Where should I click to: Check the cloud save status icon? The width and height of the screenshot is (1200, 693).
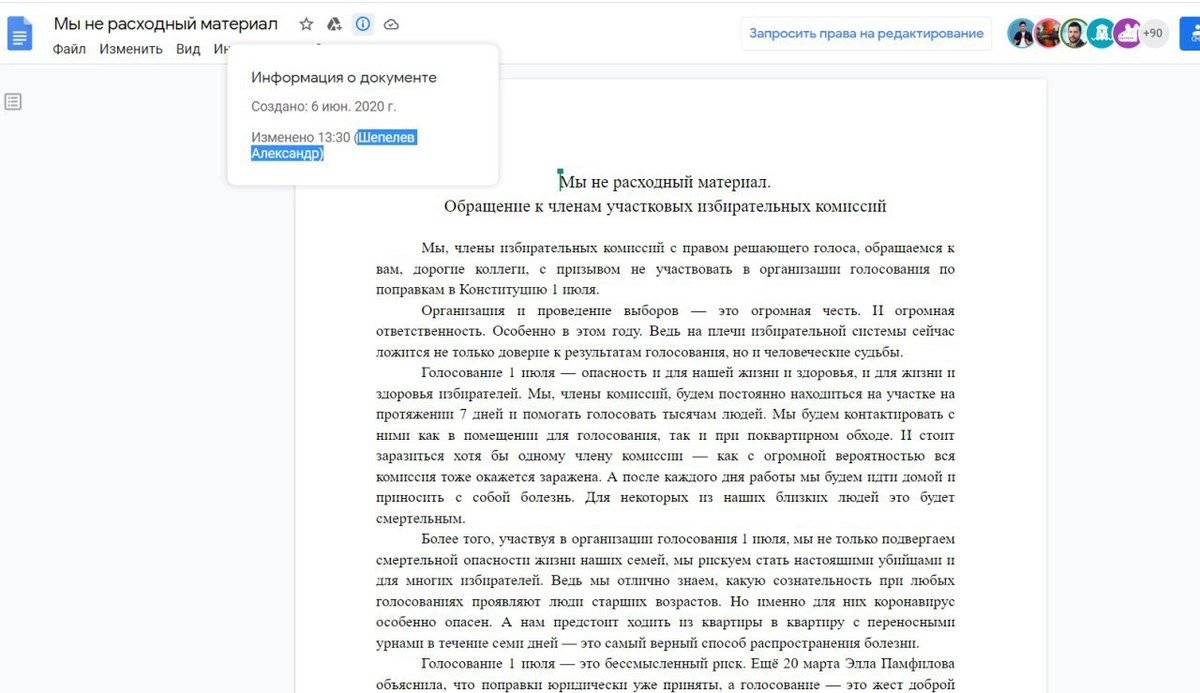(x=391, y=24)
